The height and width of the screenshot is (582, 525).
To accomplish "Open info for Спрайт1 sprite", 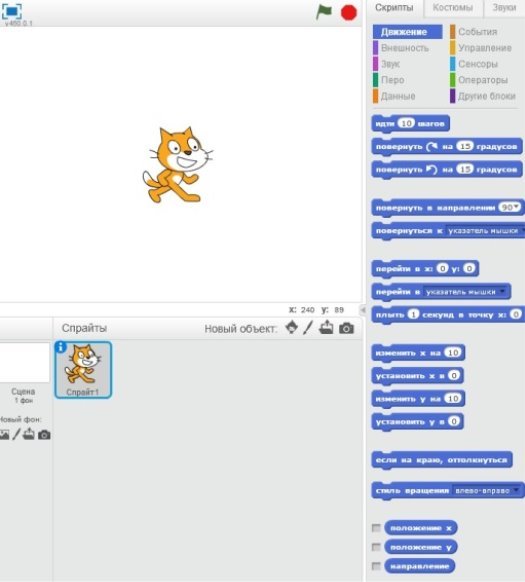I will click(61, 347).
